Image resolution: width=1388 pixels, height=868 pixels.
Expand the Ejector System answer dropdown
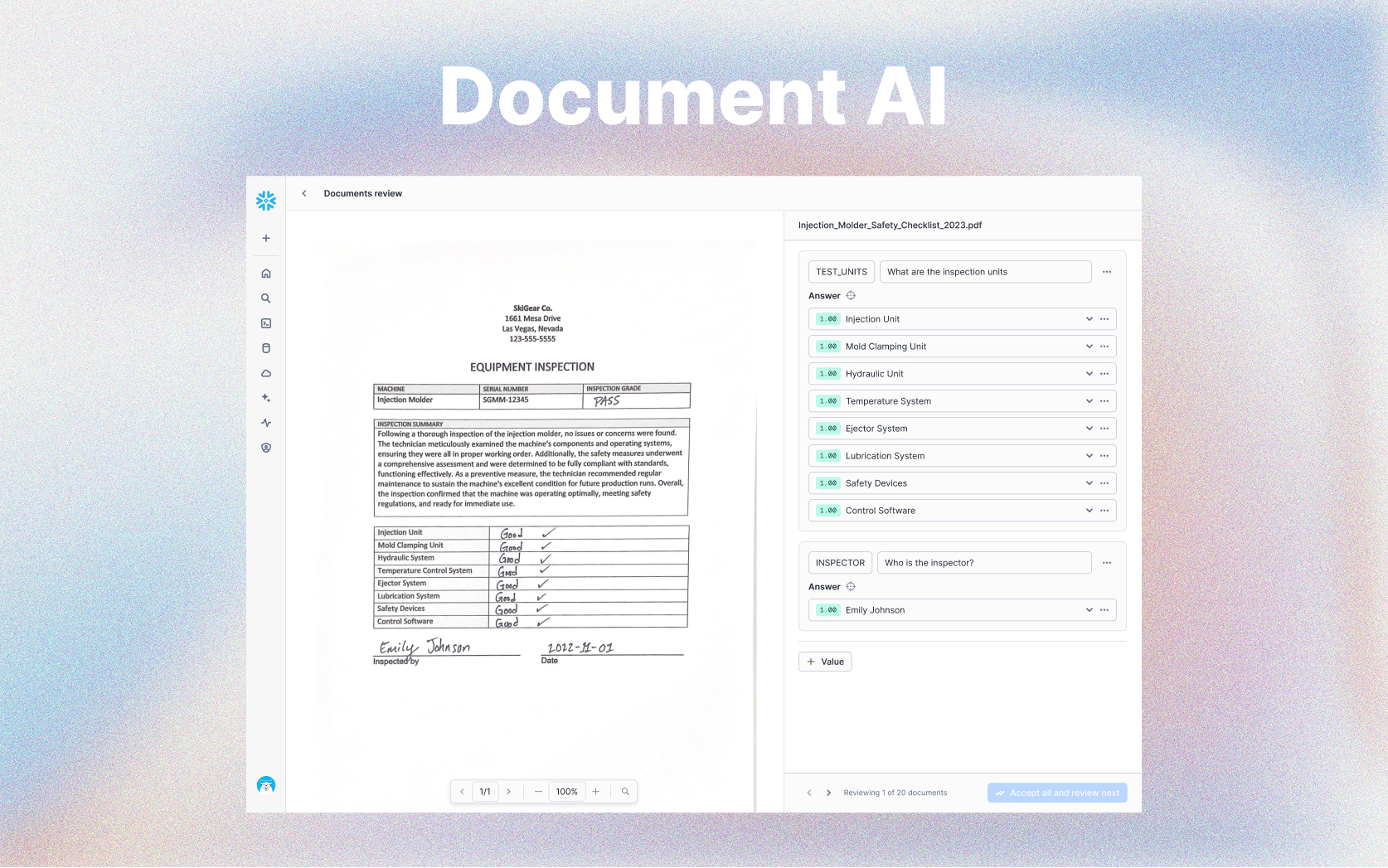(x=1090, y=429)
